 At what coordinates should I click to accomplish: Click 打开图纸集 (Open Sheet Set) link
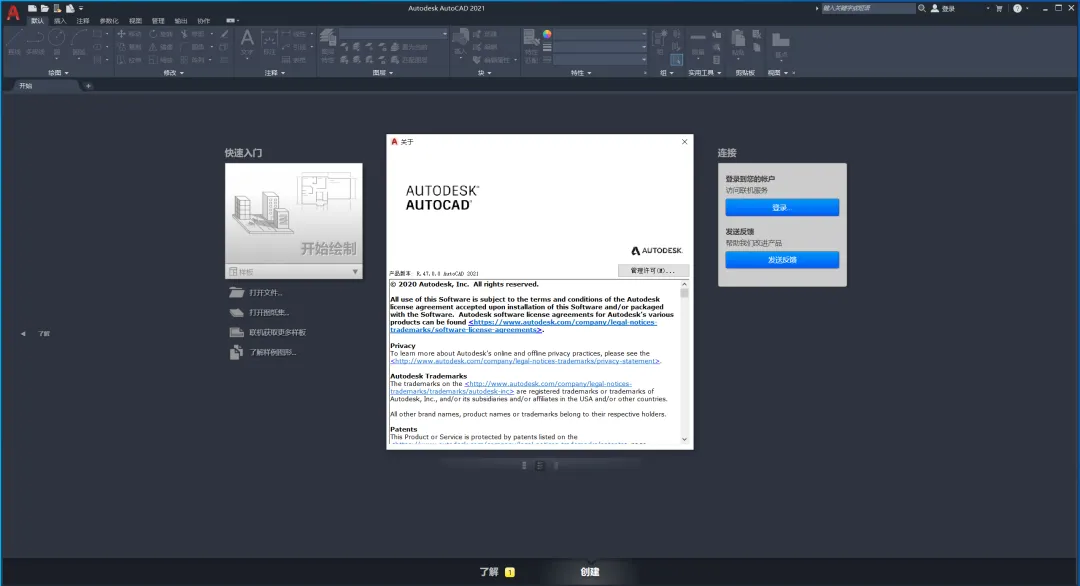pos(269,313)
